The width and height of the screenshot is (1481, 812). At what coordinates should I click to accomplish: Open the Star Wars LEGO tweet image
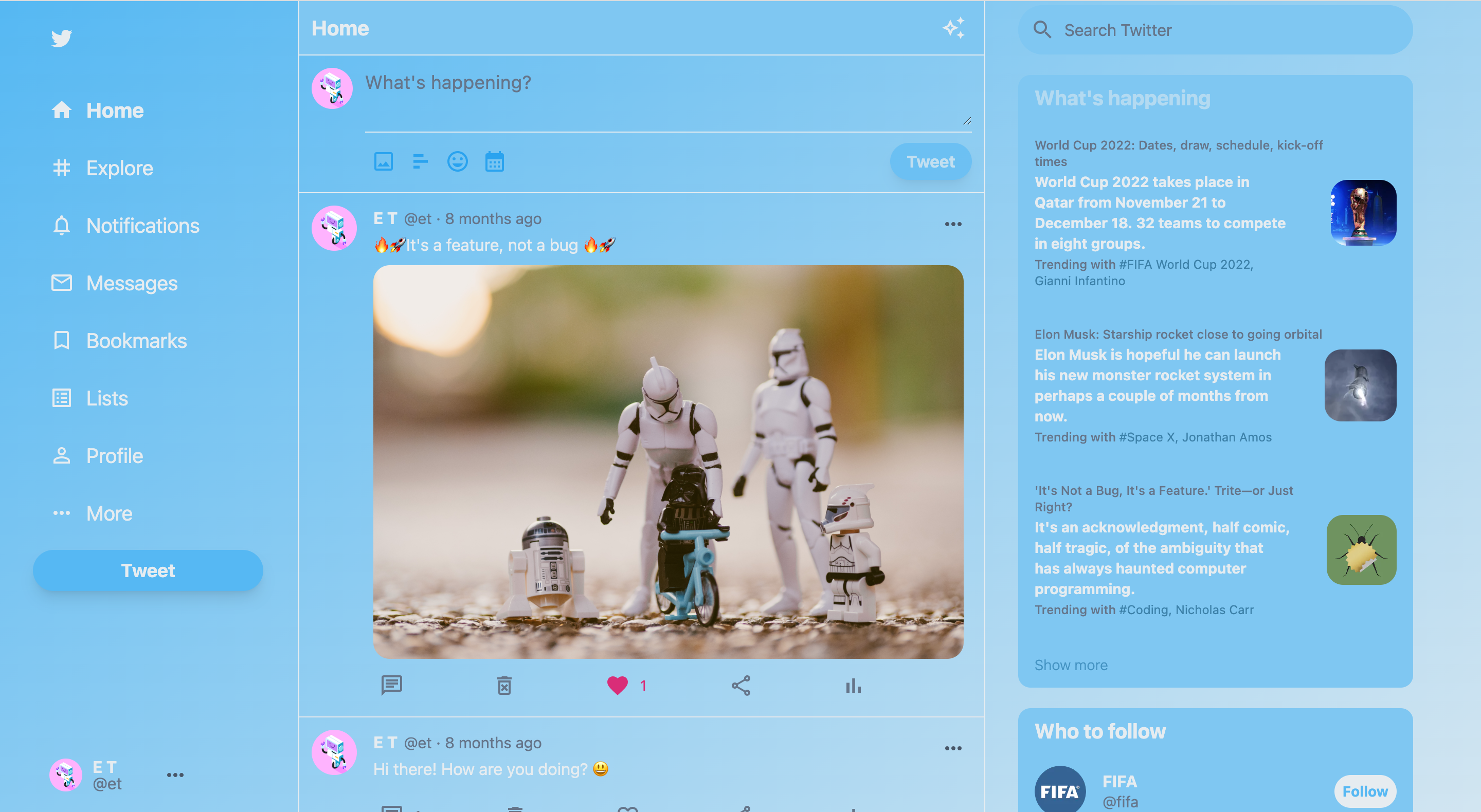pos(668,462)
